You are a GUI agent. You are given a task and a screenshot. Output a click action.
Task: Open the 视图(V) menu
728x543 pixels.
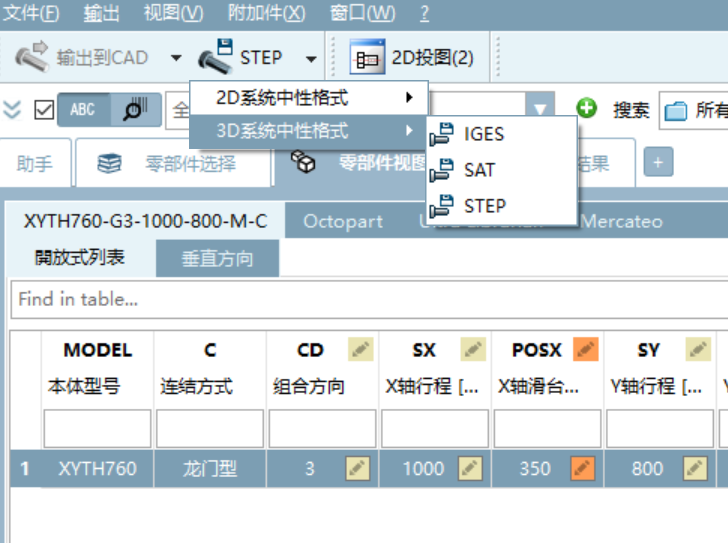point(173,13)
